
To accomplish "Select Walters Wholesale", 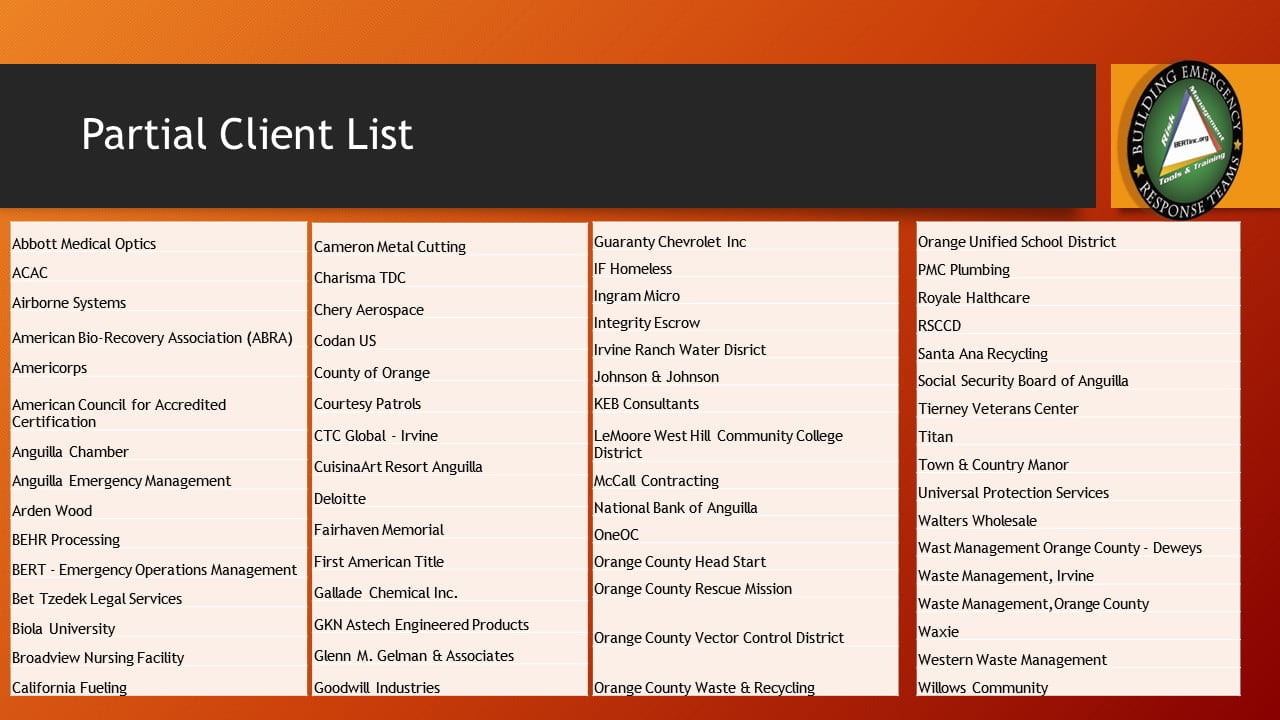I will click(977, 521).
